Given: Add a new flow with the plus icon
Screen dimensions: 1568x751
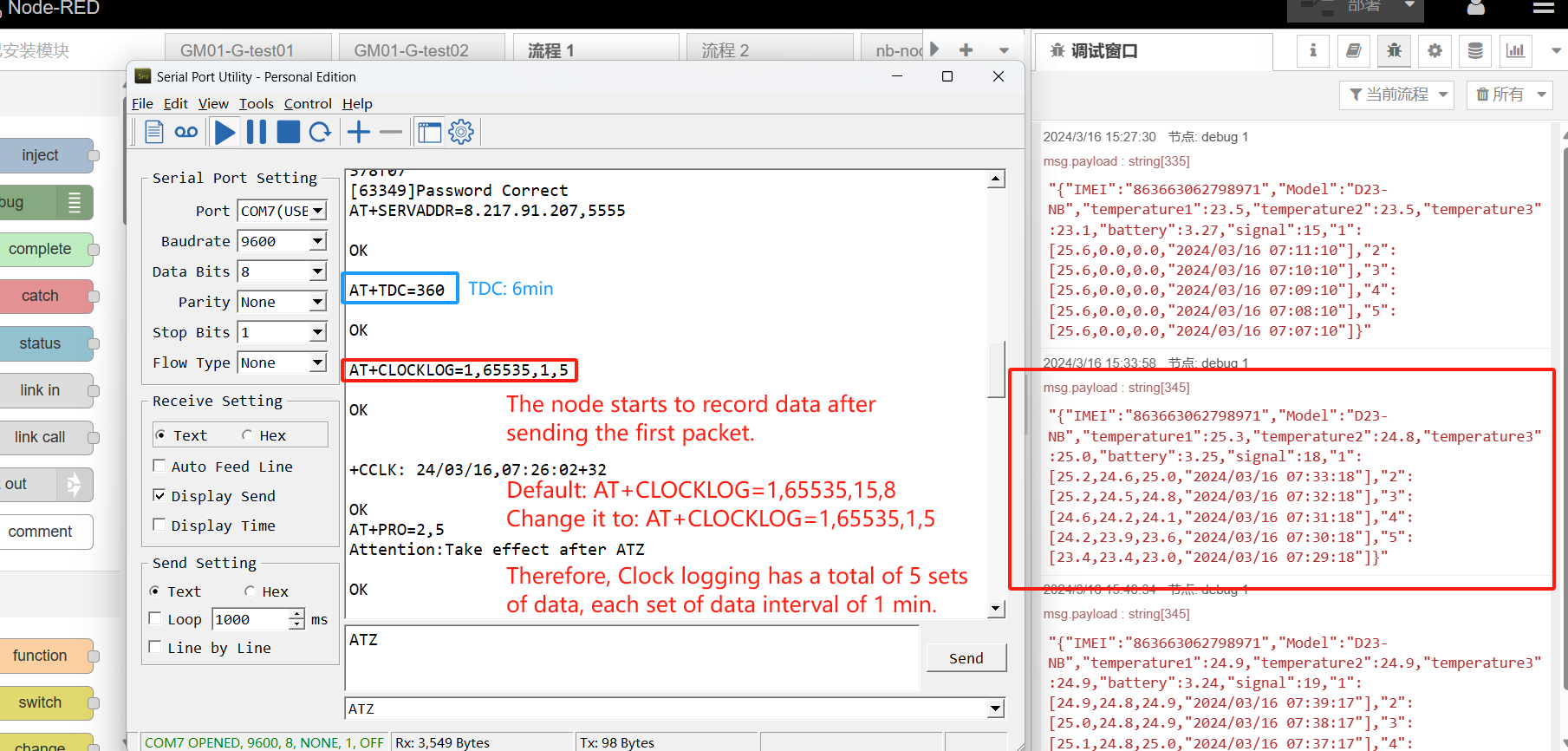Looking at the screenshot, I should (966, 50).
